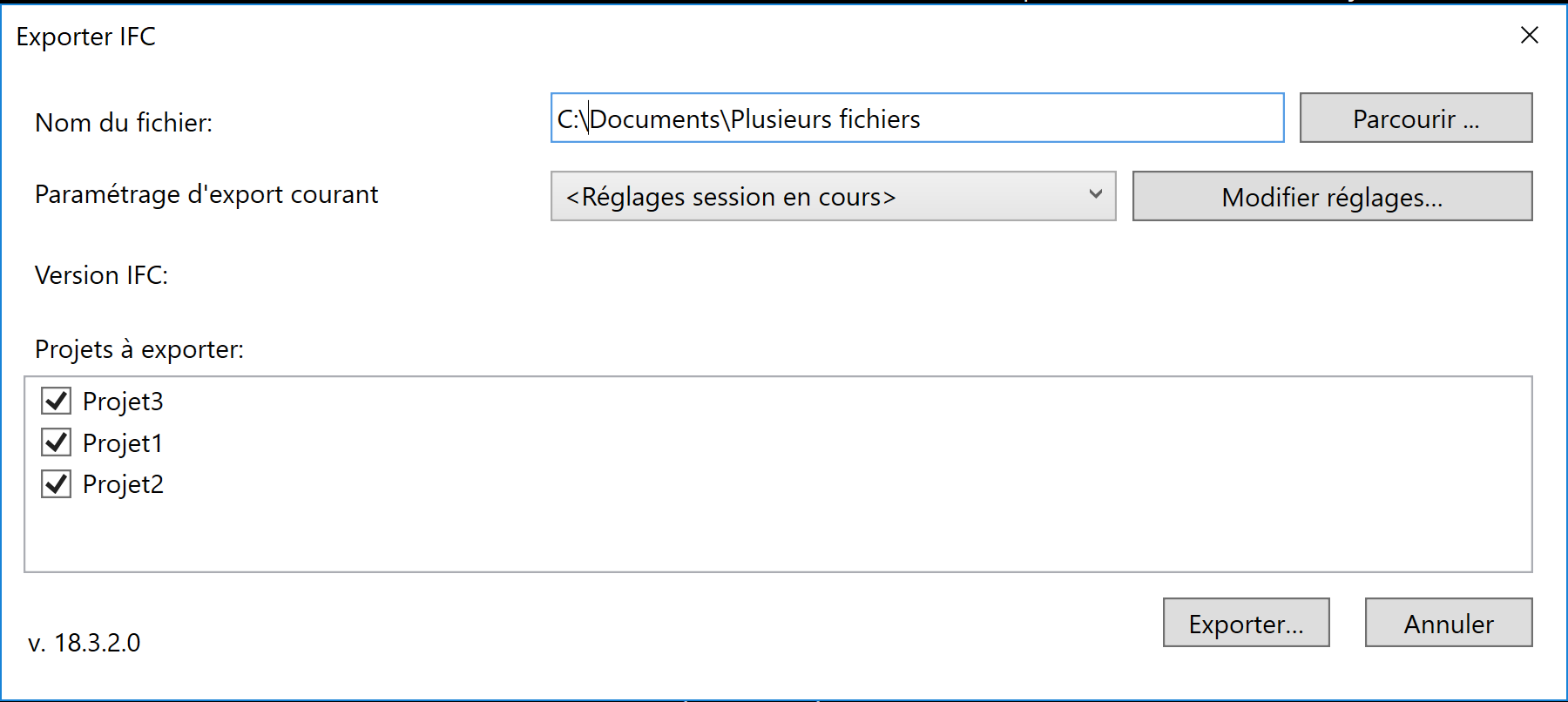Click the Parcourir browse button
The height and width of the screenshot is (702, 1568).
click(1416, 118)
